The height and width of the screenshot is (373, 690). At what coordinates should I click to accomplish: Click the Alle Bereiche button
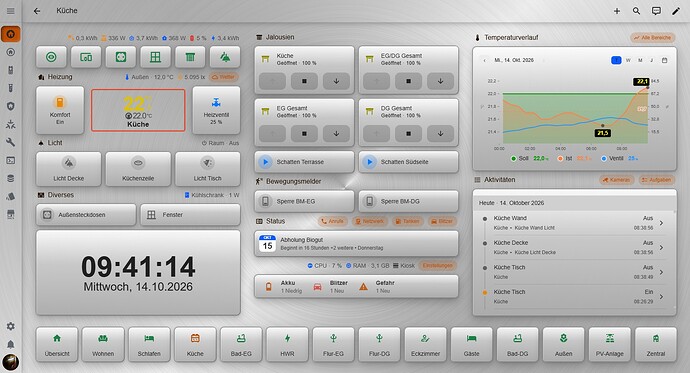[x=653, y=38]
